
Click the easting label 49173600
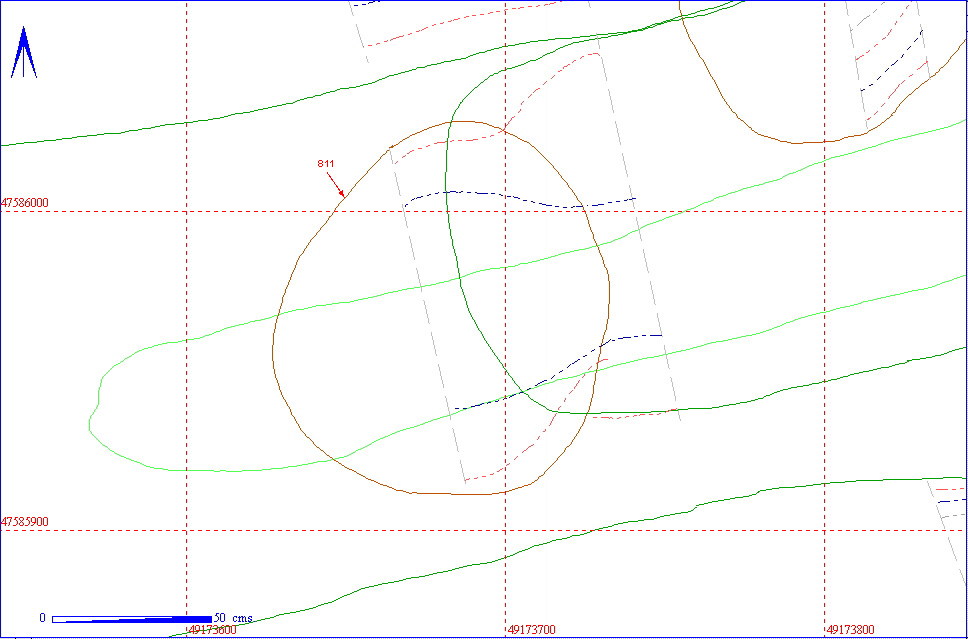point(213,630)
